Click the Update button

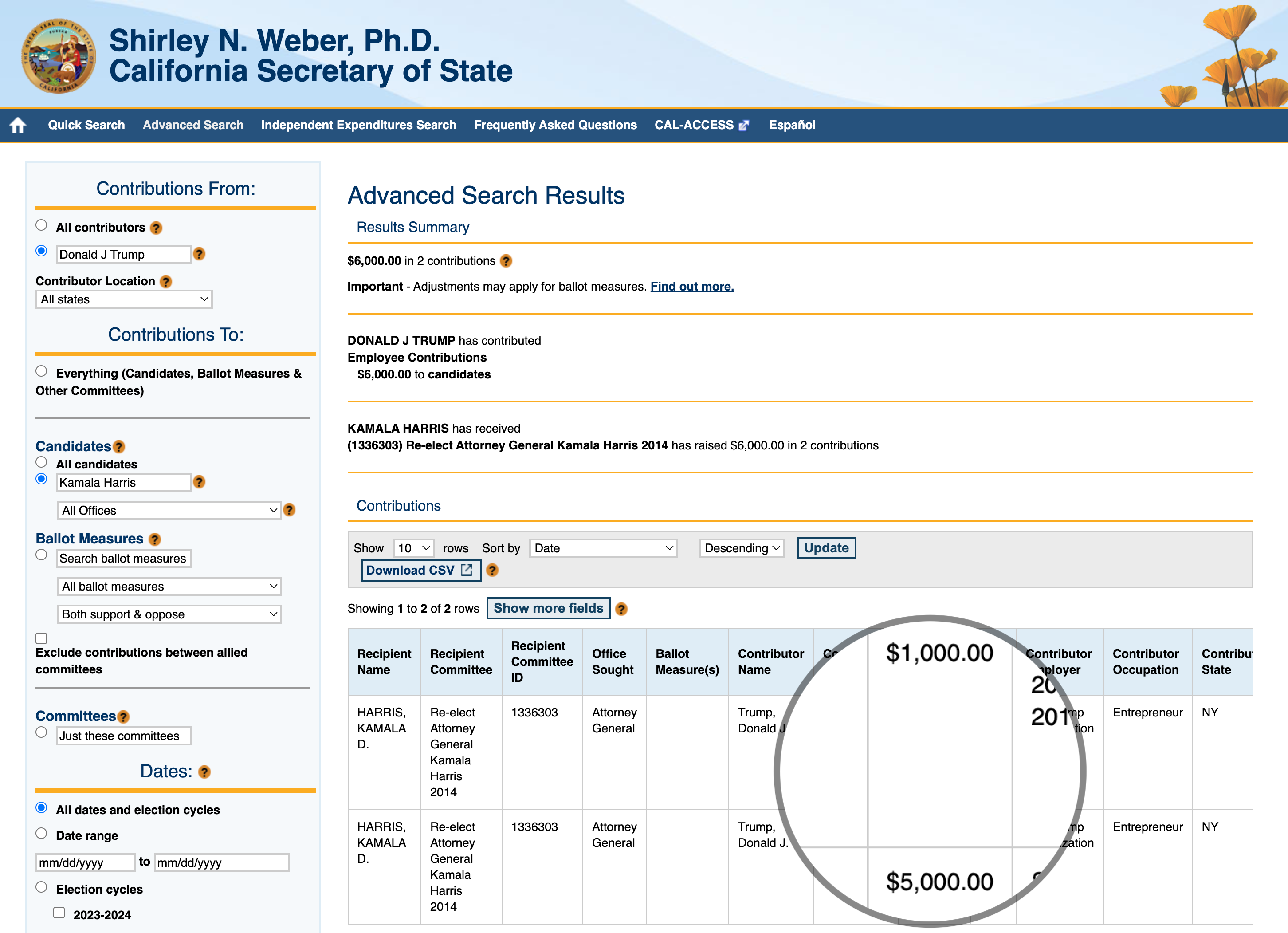click(826, 548)
